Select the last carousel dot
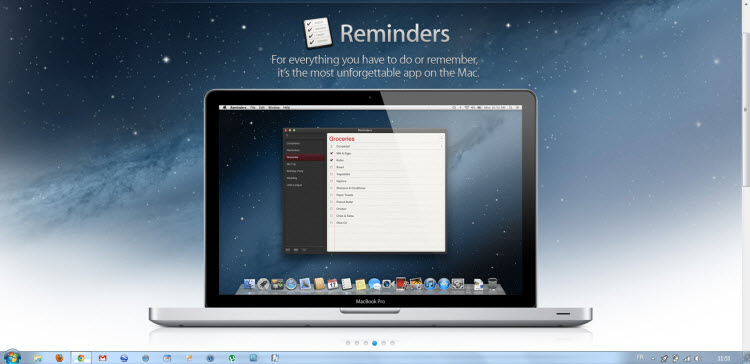This screenshot has height=364, width=750. 392,343
